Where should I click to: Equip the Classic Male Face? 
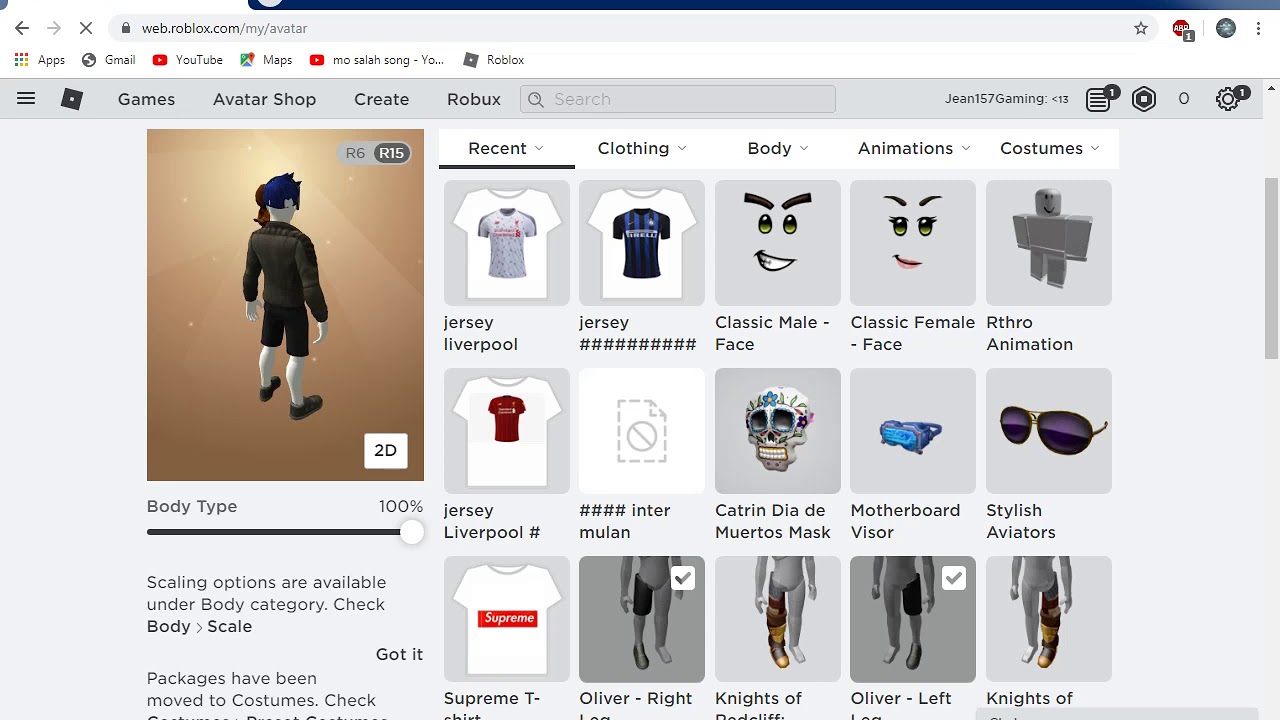point(778,243)
